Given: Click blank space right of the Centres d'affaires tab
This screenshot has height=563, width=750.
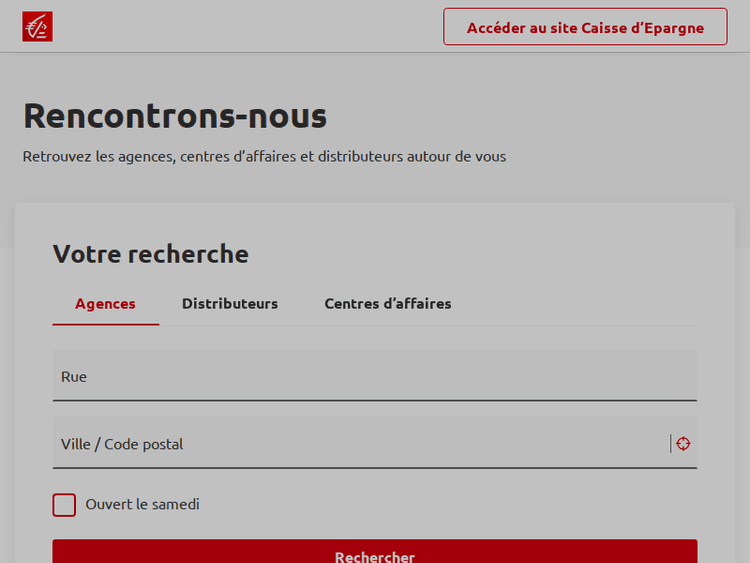Looking at the screenshot, I should click(580, 304).
